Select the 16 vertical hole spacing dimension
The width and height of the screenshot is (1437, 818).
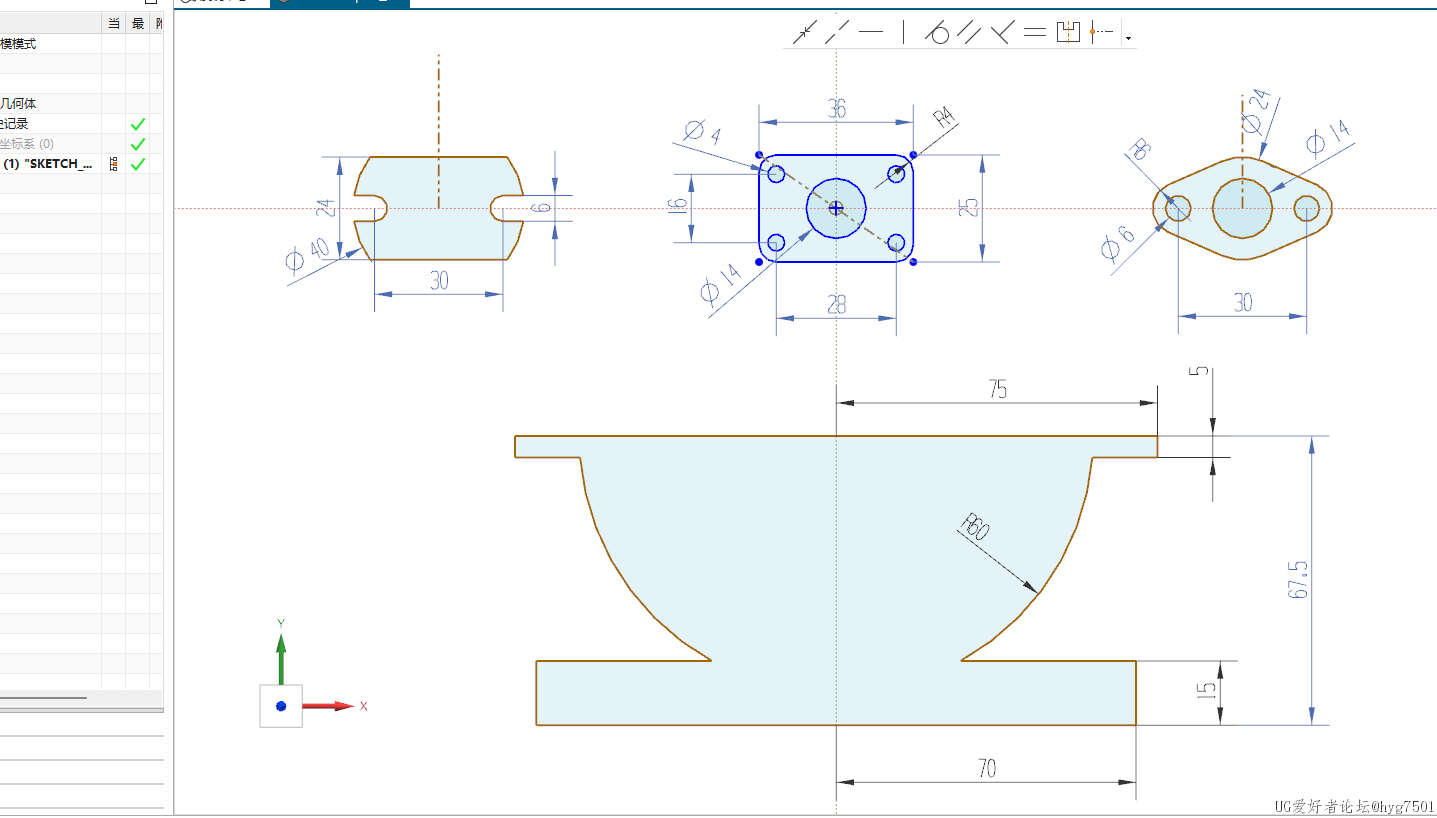pyautogui.click(x=678, y=207)
